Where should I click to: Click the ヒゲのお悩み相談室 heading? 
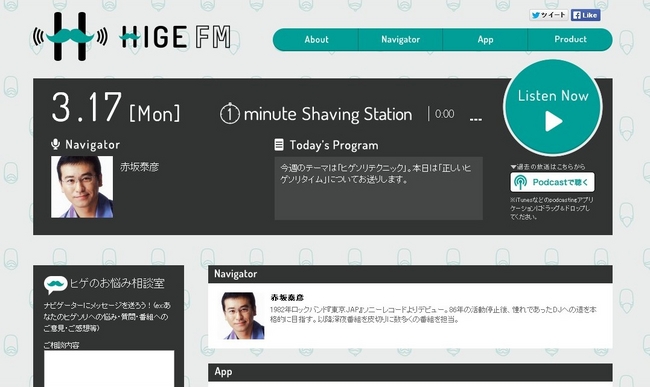click(x=117, y=283)
